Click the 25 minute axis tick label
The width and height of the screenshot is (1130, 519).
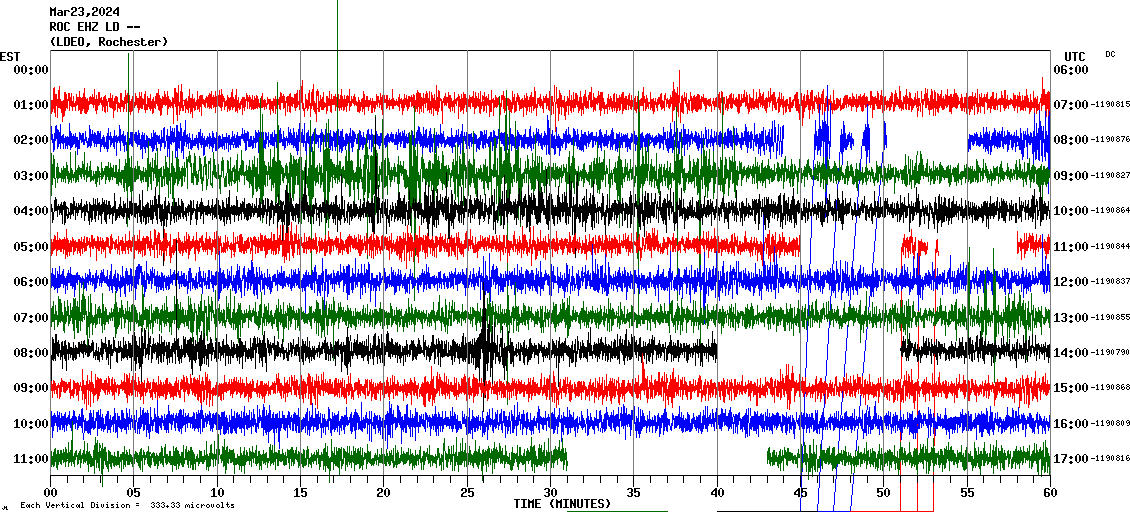[x=467, y=493]
